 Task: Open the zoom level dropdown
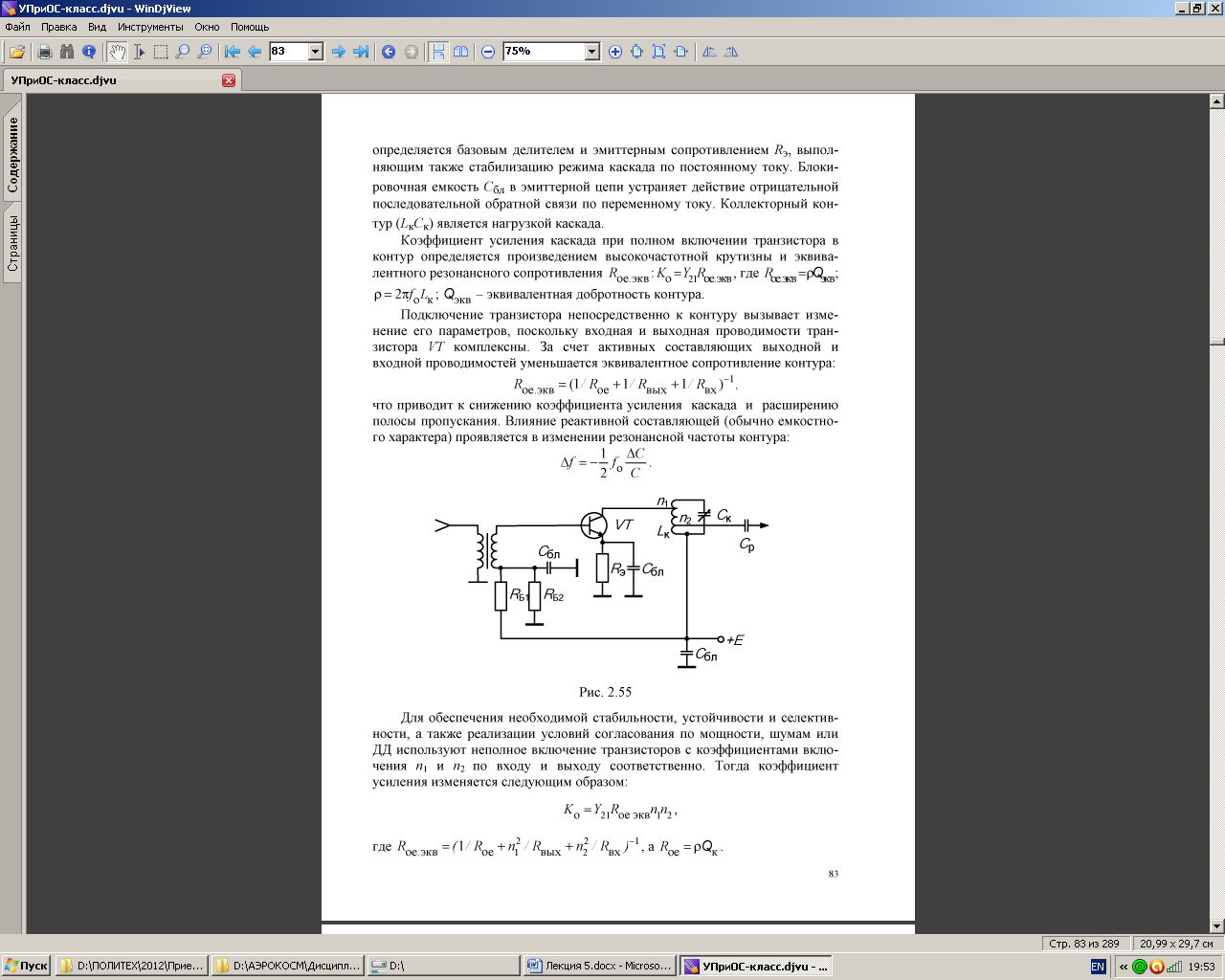pyautogui.click(x=592, y=52)
